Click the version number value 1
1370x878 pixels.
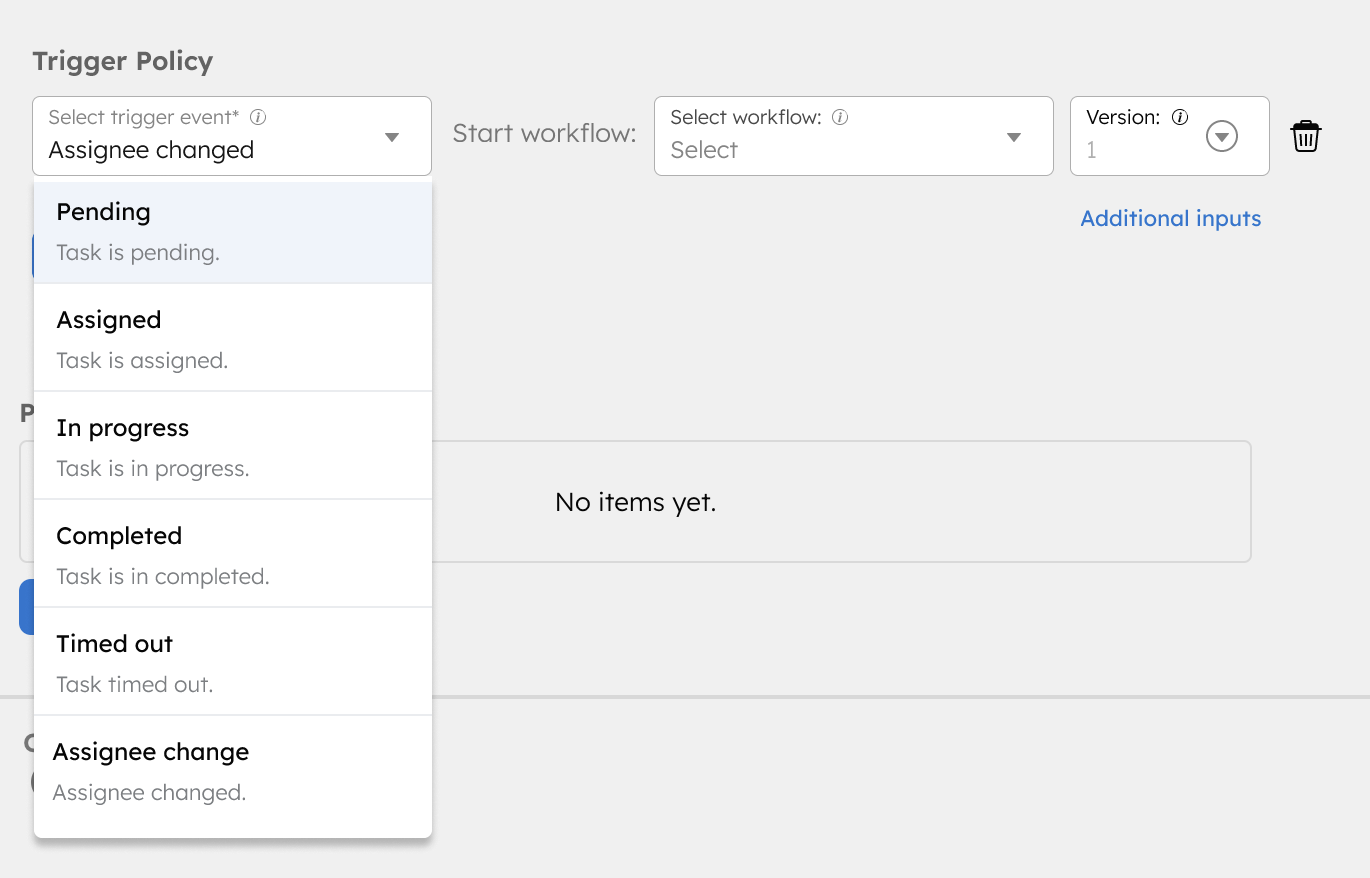click(x=1092, y=150)
